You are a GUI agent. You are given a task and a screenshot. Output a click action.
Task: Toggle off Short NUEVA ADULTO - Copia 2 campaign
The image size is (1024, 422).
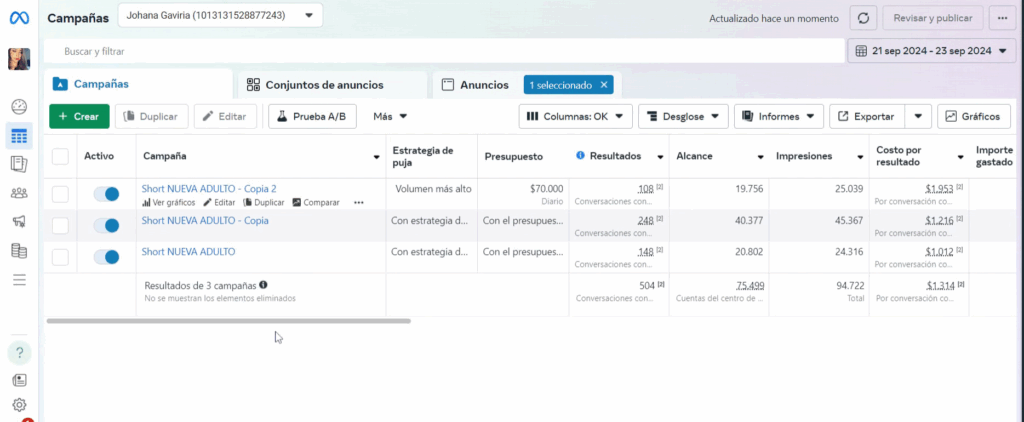click(x=106, y=194)
